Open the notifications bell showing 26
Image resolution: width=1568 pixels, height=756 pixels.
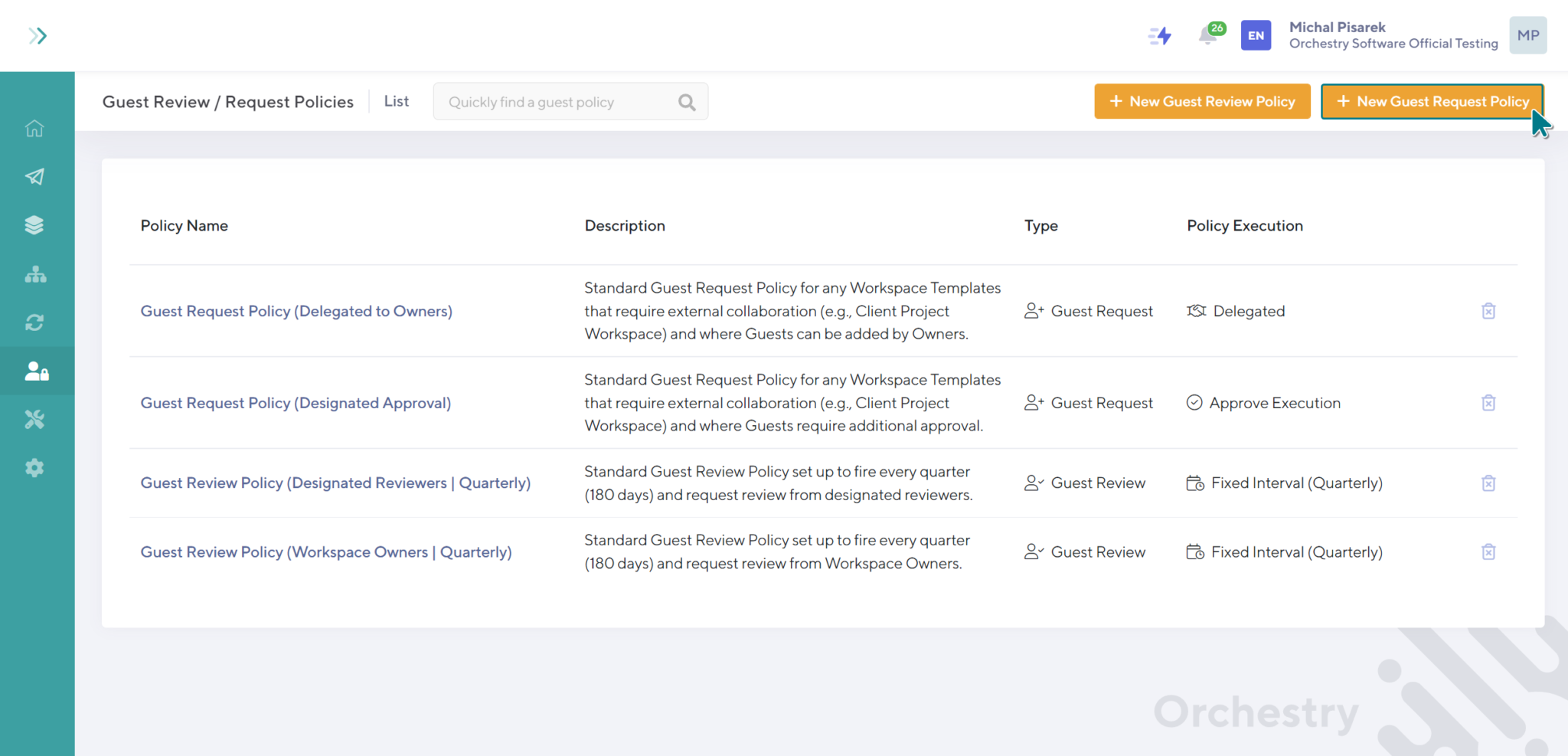click(x=1208, y=35)
